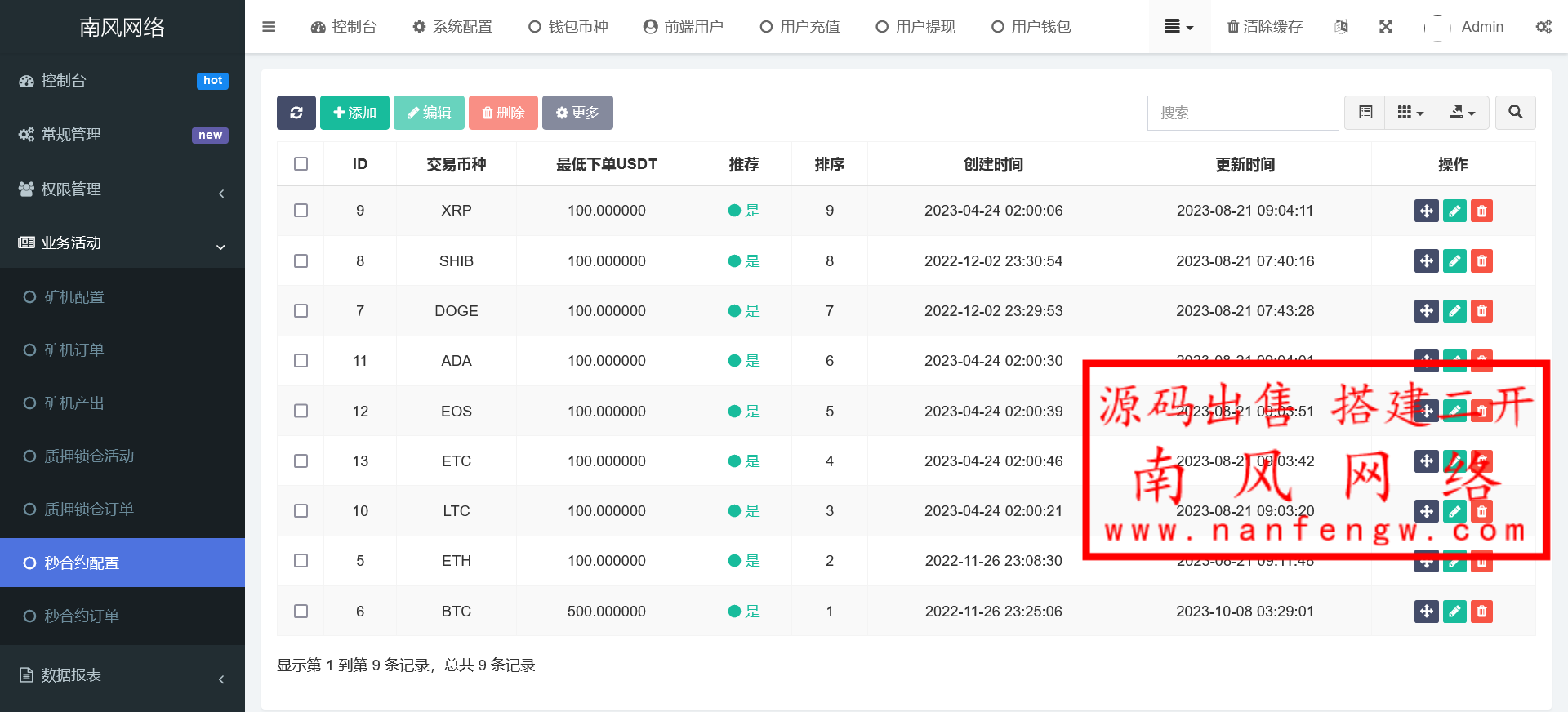Switch to the 钱包币种 top tab
This screenshot has width=1568, height=712.
click(x=568, y=27)
